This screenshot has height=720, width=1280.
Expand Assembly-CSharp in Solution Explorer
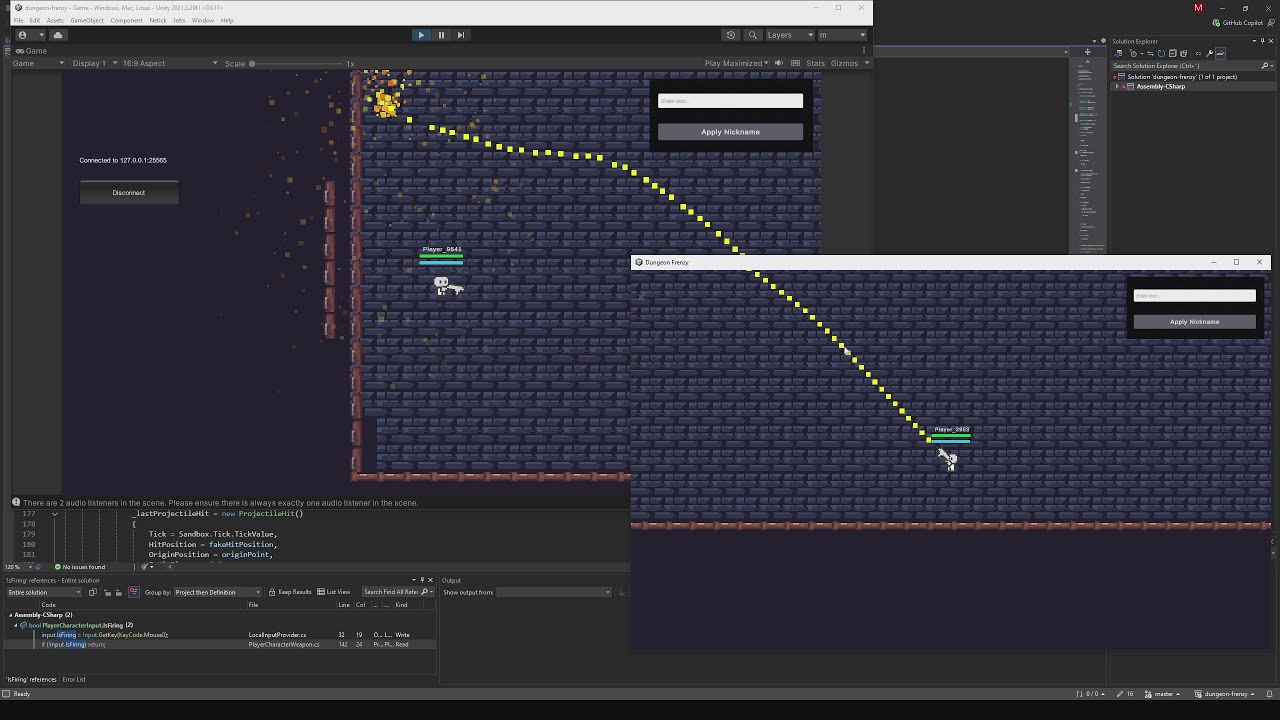click(x=1118, y=87)
